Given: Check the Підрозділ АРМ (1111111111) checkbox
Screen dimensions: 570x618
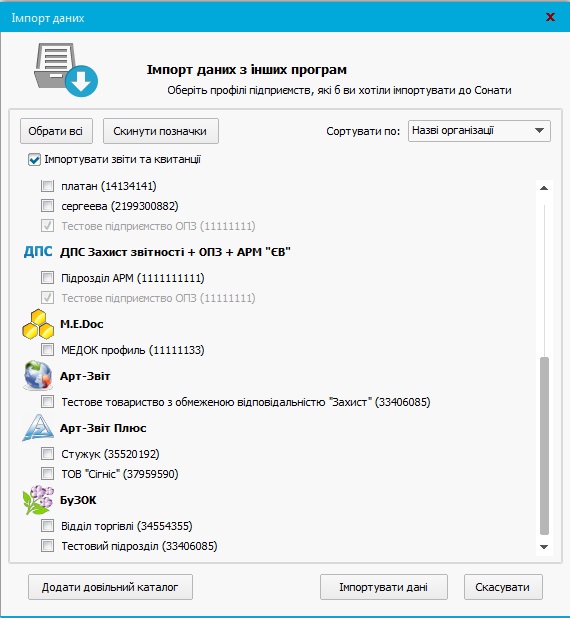Looking at the screenshot, I should coord(47,278).
